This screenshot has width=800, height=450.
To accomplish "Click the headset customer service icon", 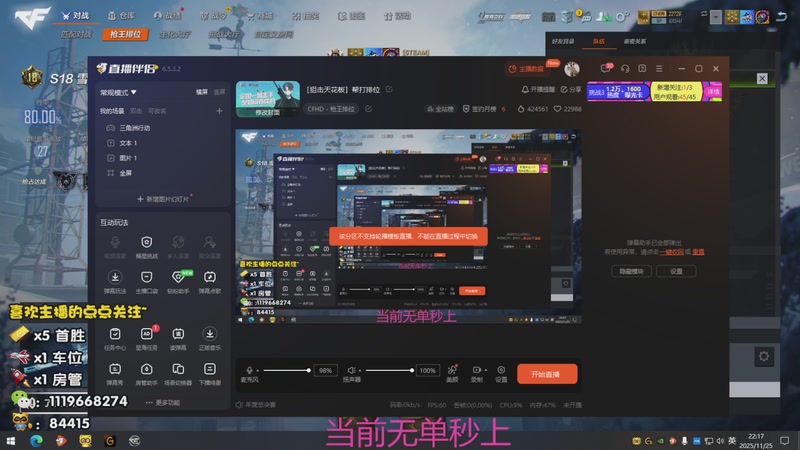I will point(625,68).
